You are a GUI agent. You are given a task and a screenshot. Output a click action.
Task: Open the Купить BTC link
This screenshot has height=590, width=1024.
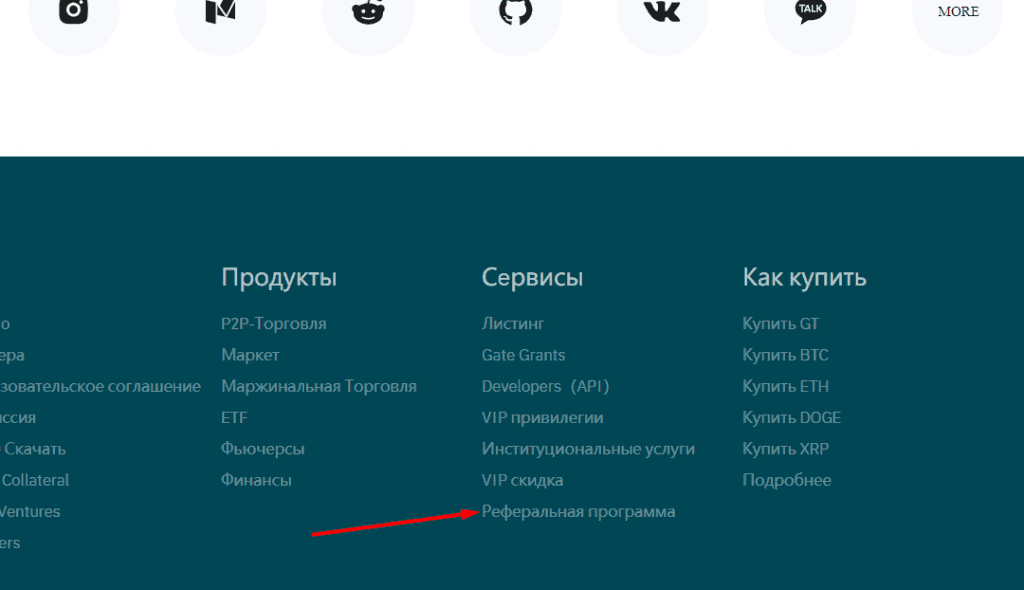(786, 355)
